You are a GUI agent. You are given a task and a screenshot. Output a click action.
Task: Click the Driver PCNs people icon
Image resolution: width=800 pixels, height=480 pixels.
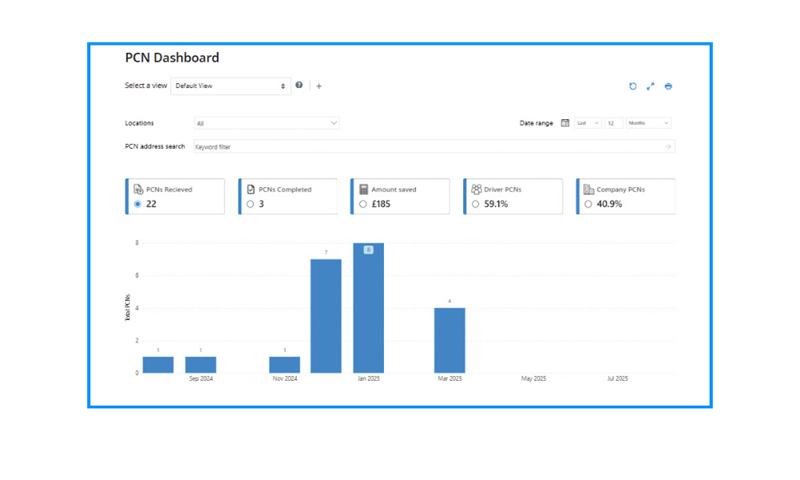[x=477, y=189]
